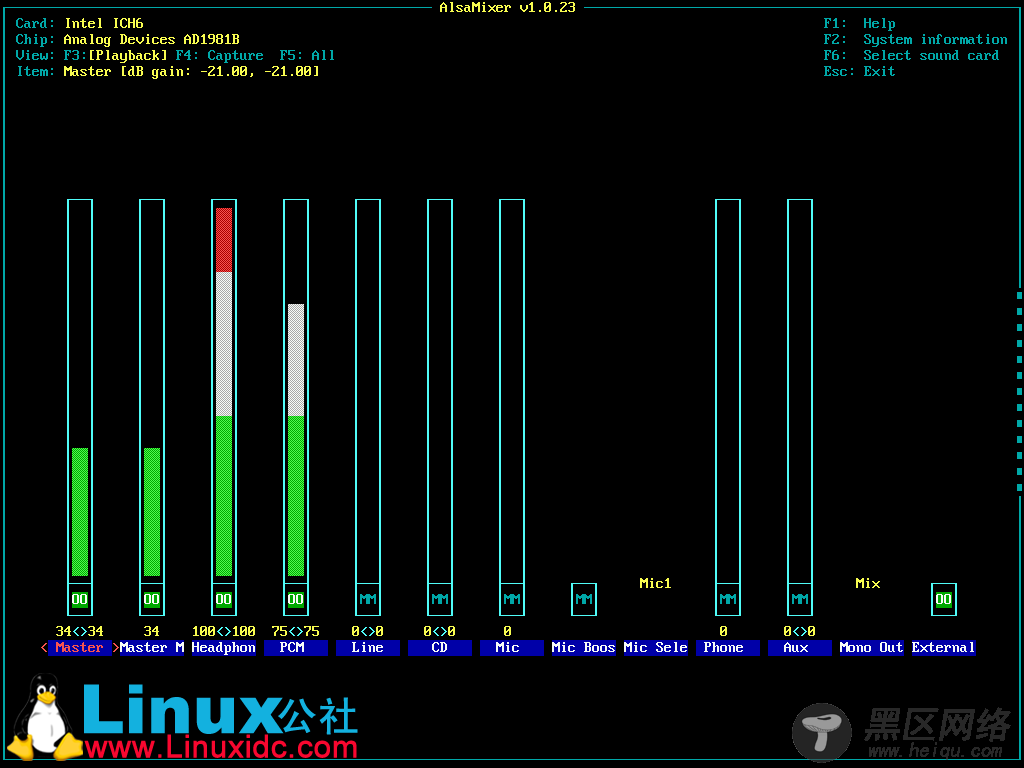Click the Card Intel ICH6 text
The height and width of the screenshot is (768, 1024).
click(80, 24)
